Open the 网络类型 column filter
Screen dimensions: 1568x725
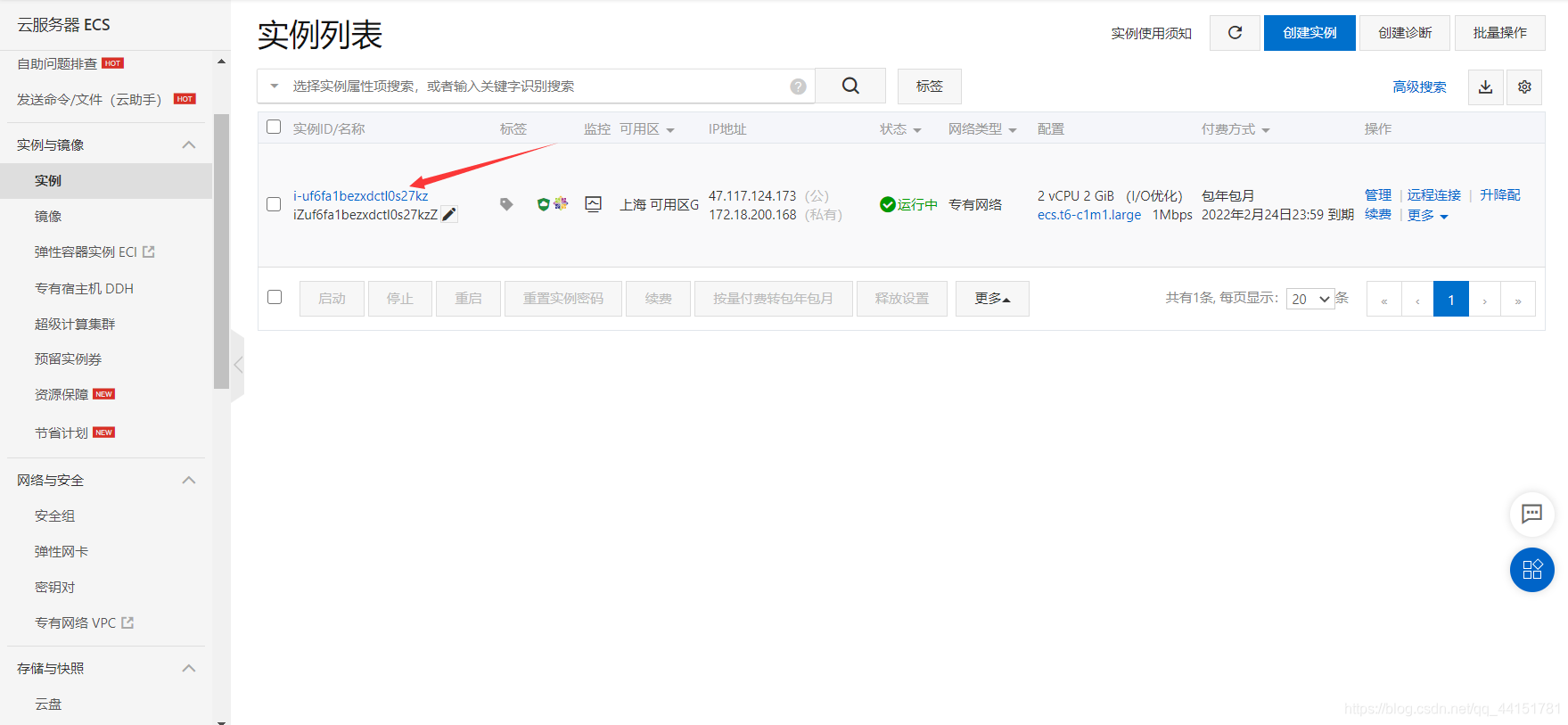point(1012,130)
